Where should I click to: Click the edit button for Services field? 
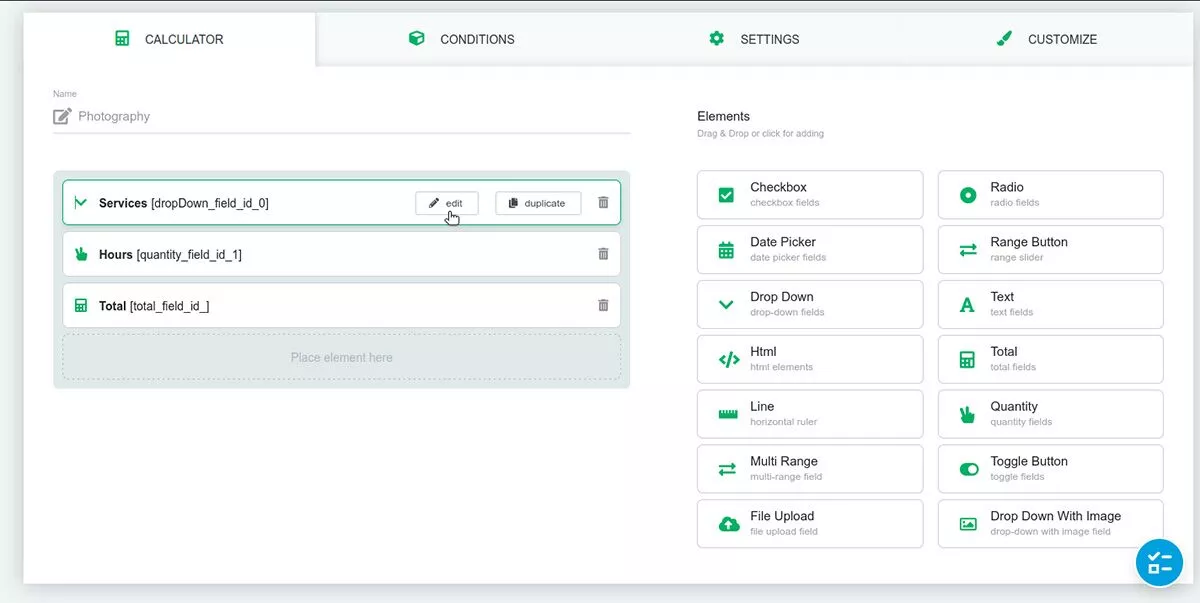pyautogui.click(x=446, y=203)
